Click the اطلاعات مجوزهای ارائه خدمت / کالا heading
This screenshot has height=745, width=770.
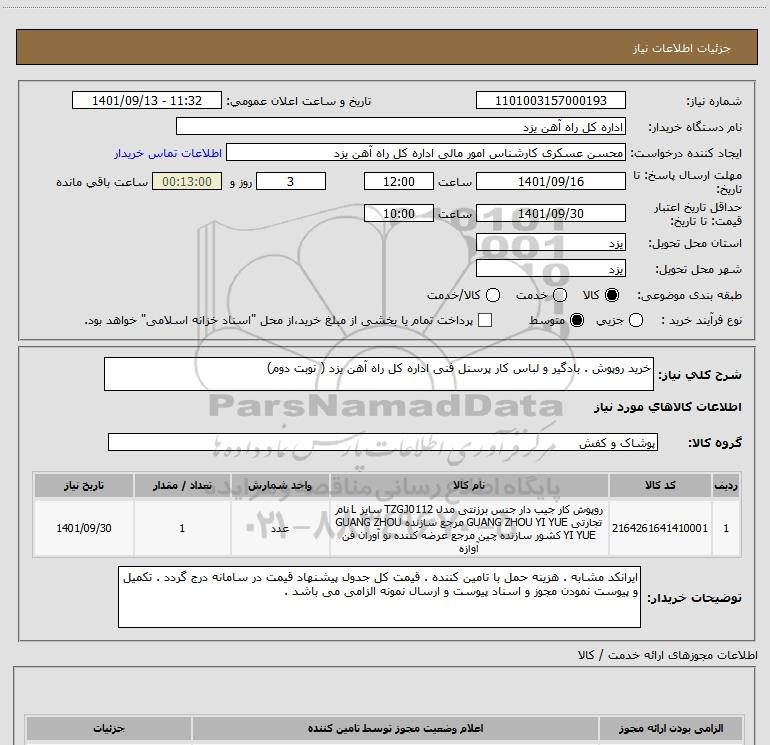pos(667,655)
